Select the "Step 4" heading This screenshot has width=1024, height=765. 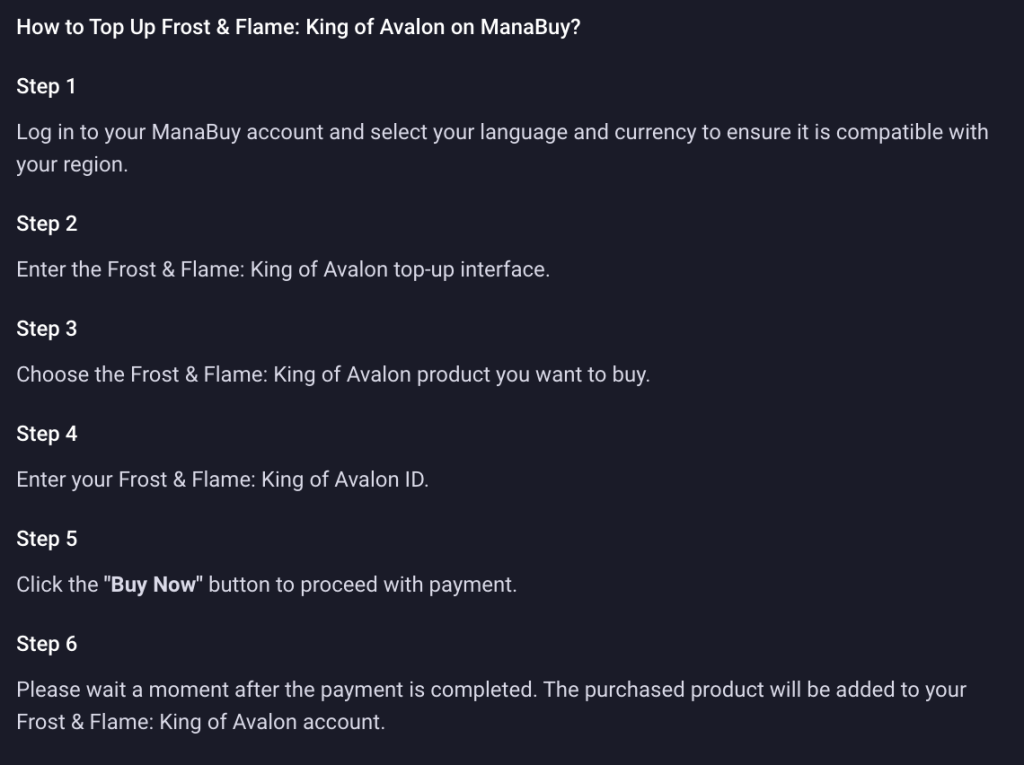tap(47, 434)
